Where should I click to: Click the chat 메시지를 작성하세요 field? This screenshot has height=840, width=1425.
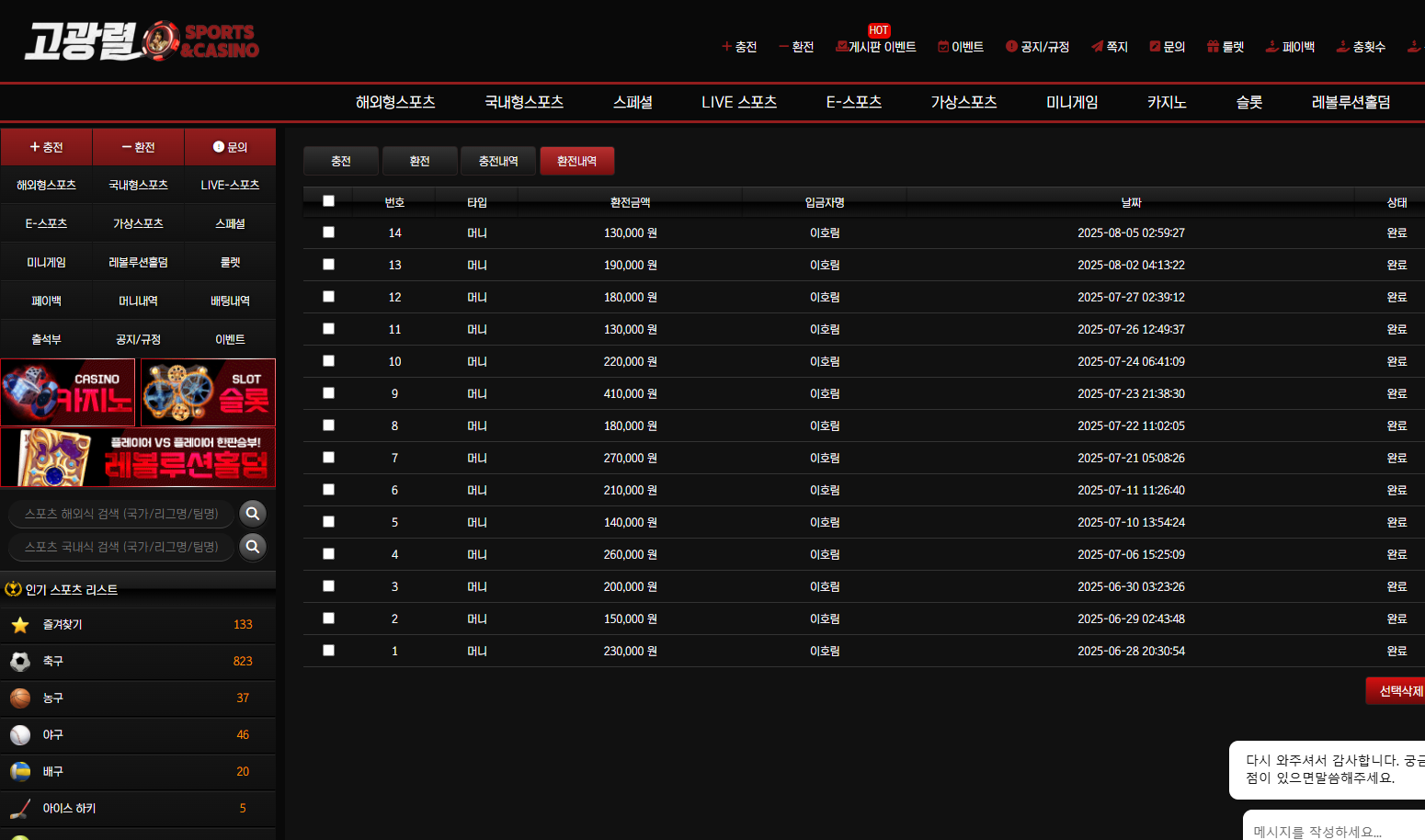click(1333, 831)
